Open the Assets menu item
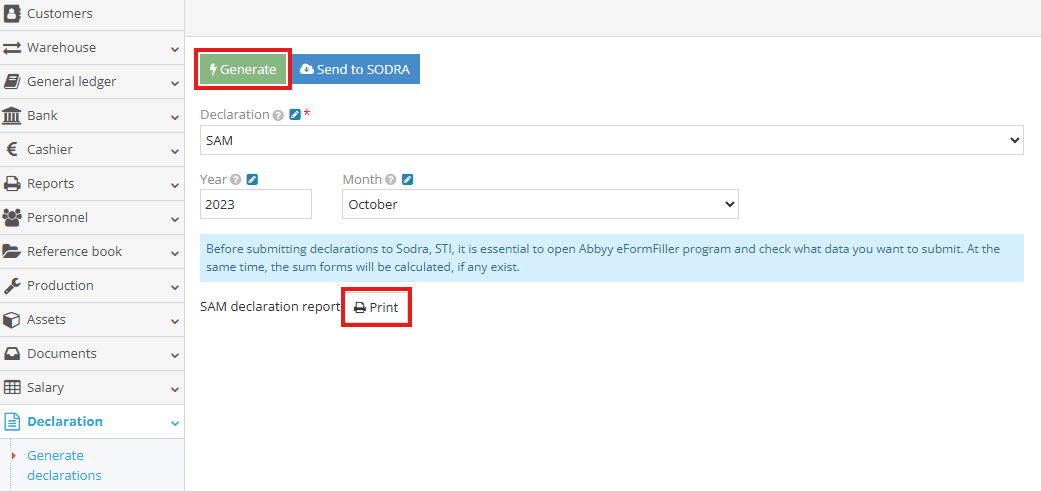 coord(92,320)
